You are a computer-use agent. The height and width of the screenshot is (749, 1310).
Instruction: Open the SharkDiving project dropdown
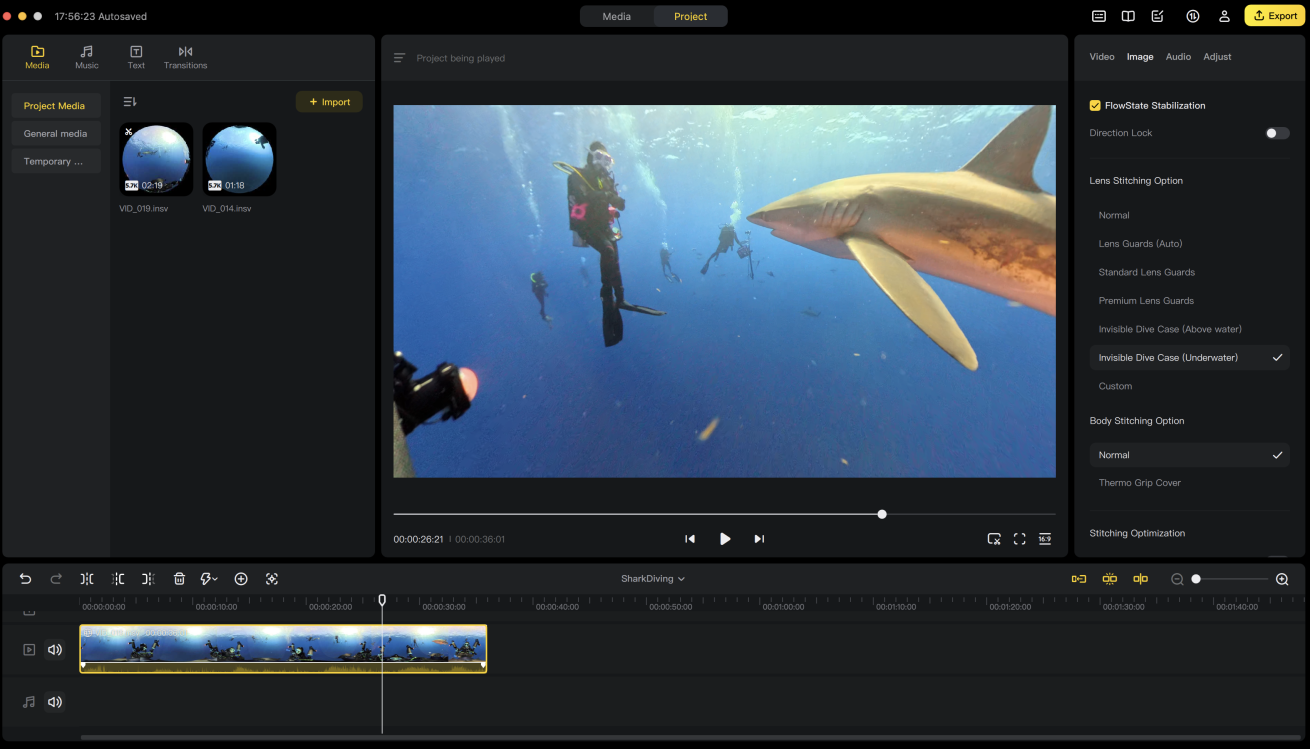click(x=653, y=579)
